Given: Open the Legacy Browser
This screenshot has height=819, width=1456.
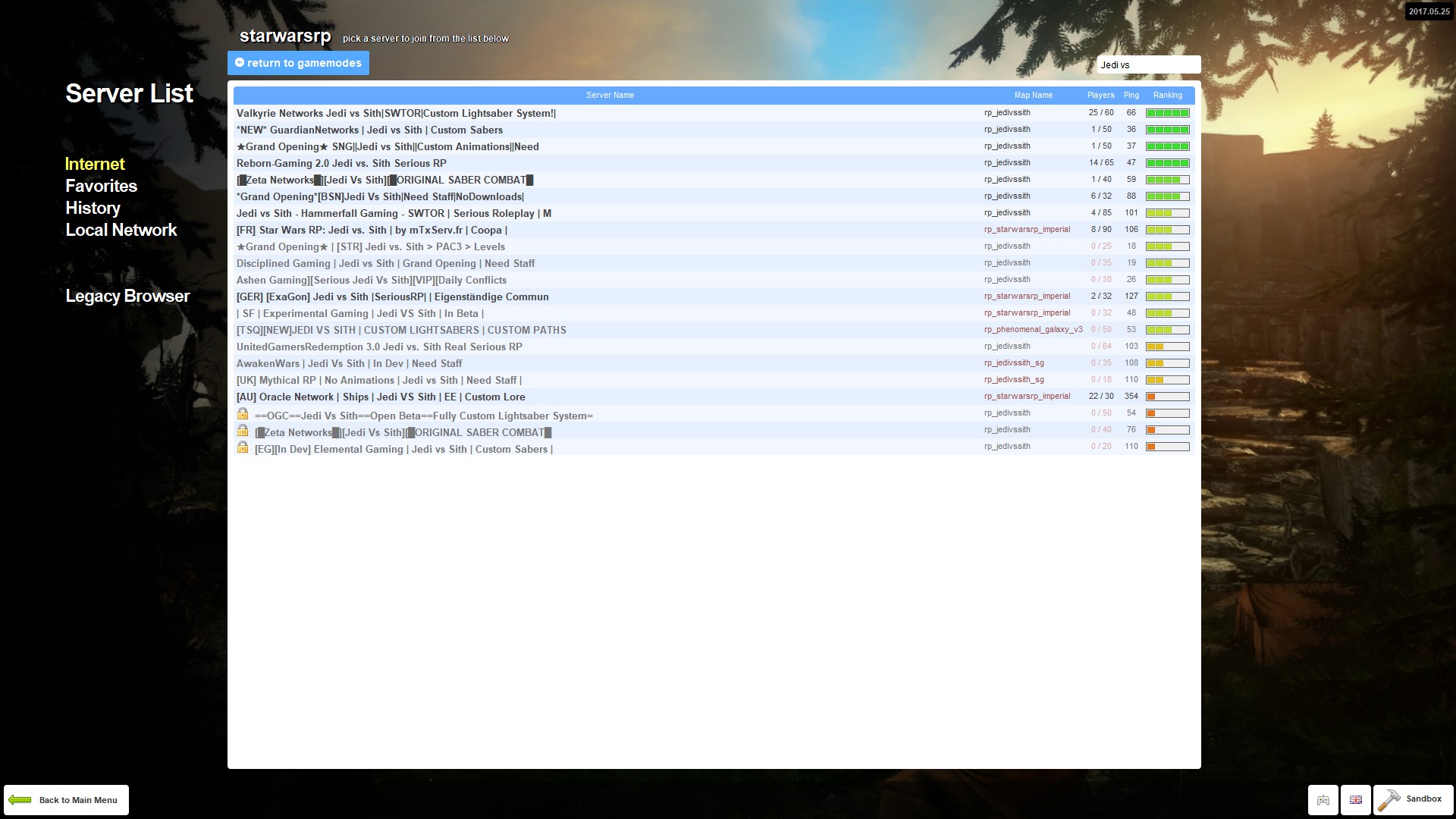Looking at the screenshot, I should (127, 297).
